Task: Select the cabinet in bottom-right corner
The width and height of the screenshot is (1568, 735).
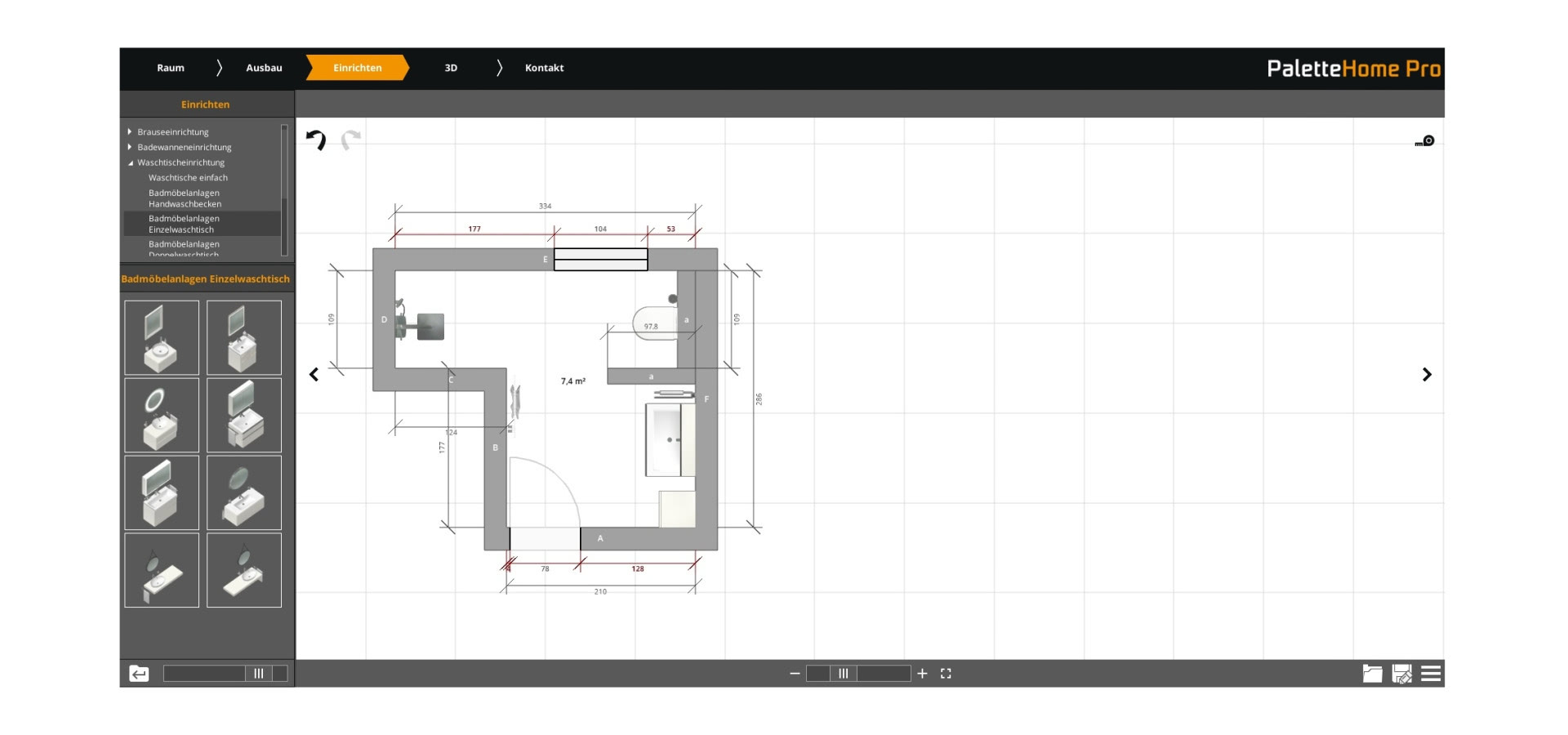Action: [677, 509]
